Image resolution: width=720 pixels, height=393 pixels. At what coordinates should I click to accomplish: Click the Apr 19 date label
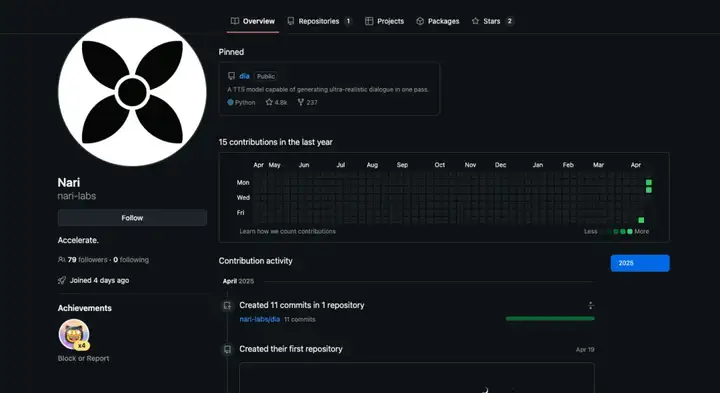(x=585, y=350)
